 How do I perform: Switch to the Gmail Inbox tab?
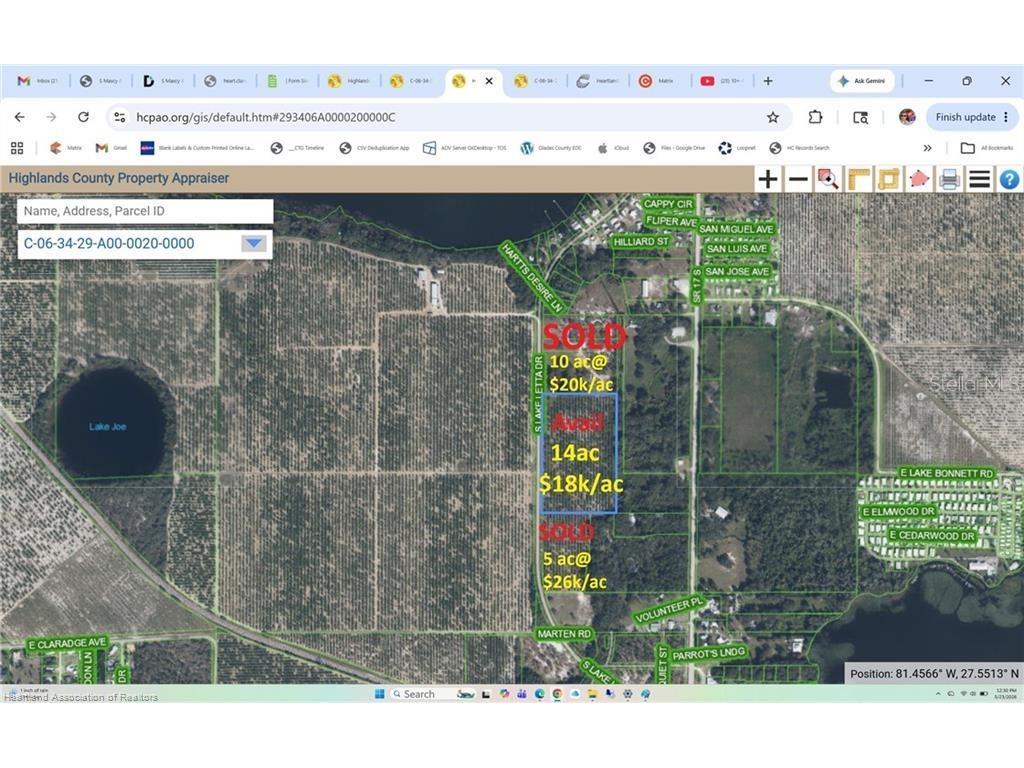click(37, 81)
